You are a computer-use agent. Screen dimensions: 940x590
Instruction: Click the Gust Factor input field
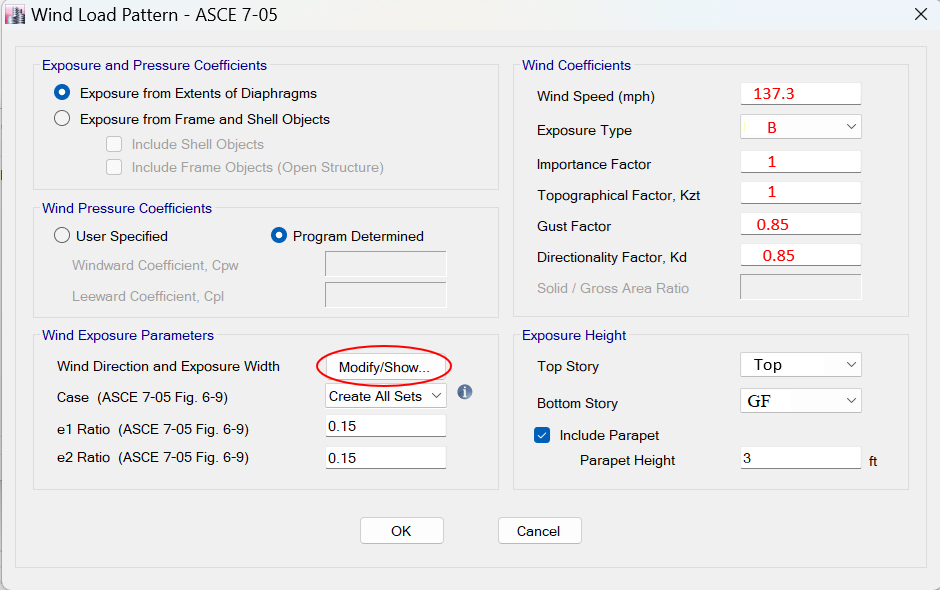[800, 225]
